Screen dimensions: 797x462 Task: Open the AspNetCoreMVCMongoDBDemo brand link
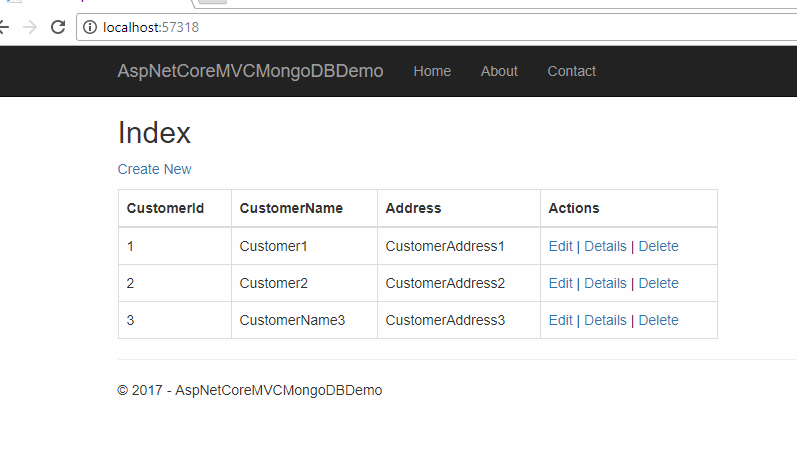(x=250, y=71)
